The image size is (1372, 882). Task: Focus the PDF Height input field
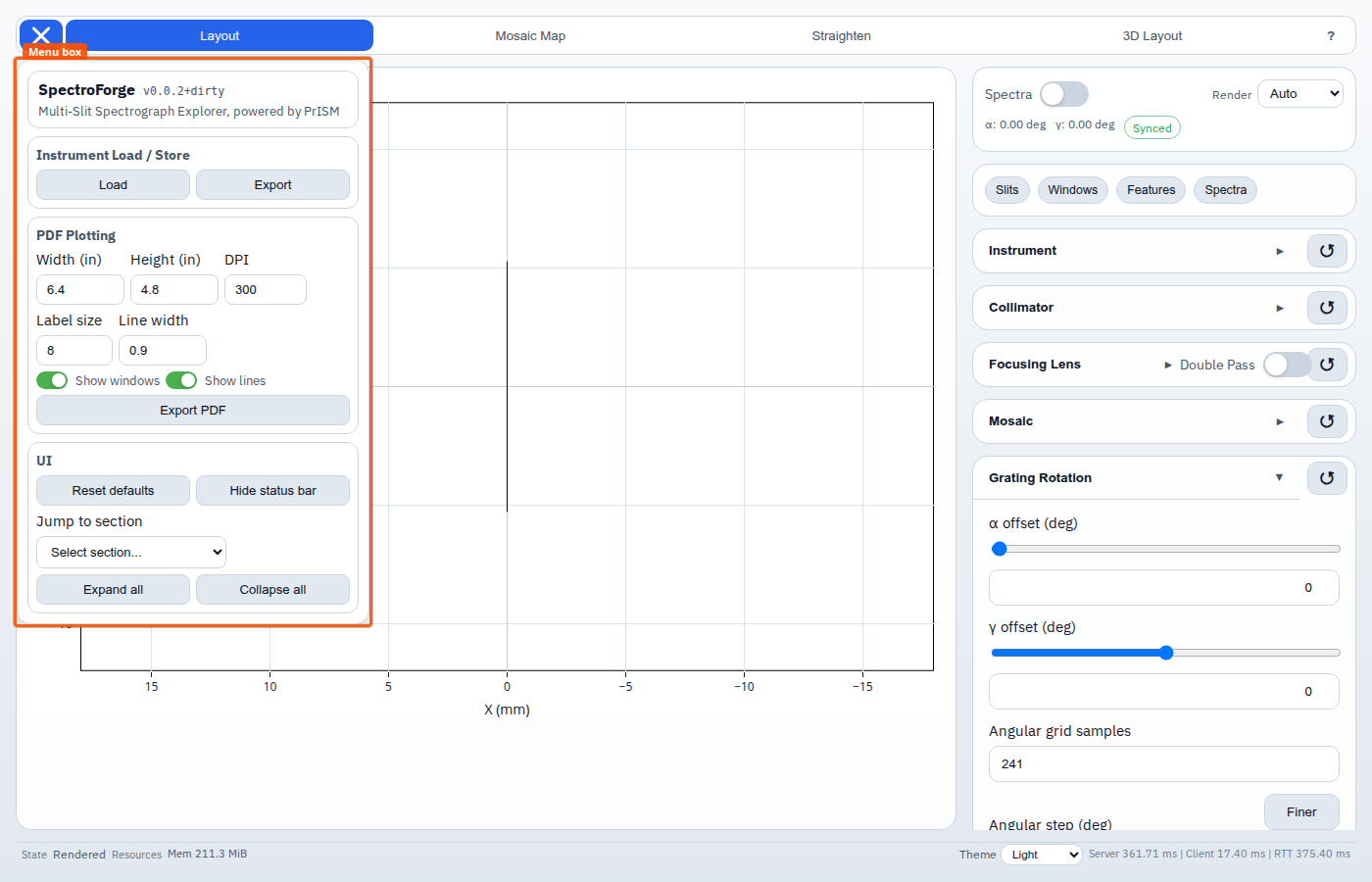coord(174,290)
